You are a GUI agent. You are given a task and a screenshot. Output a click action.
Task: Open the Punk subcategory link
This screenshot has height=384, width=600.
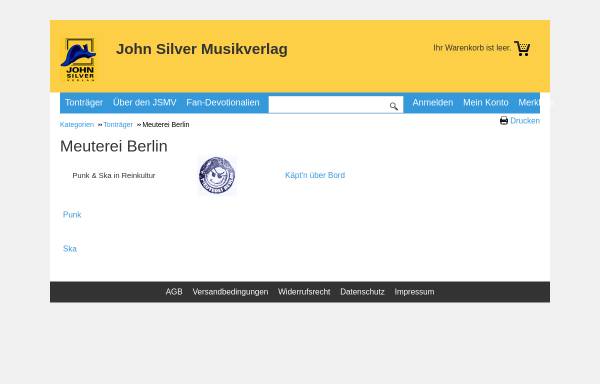72,215
